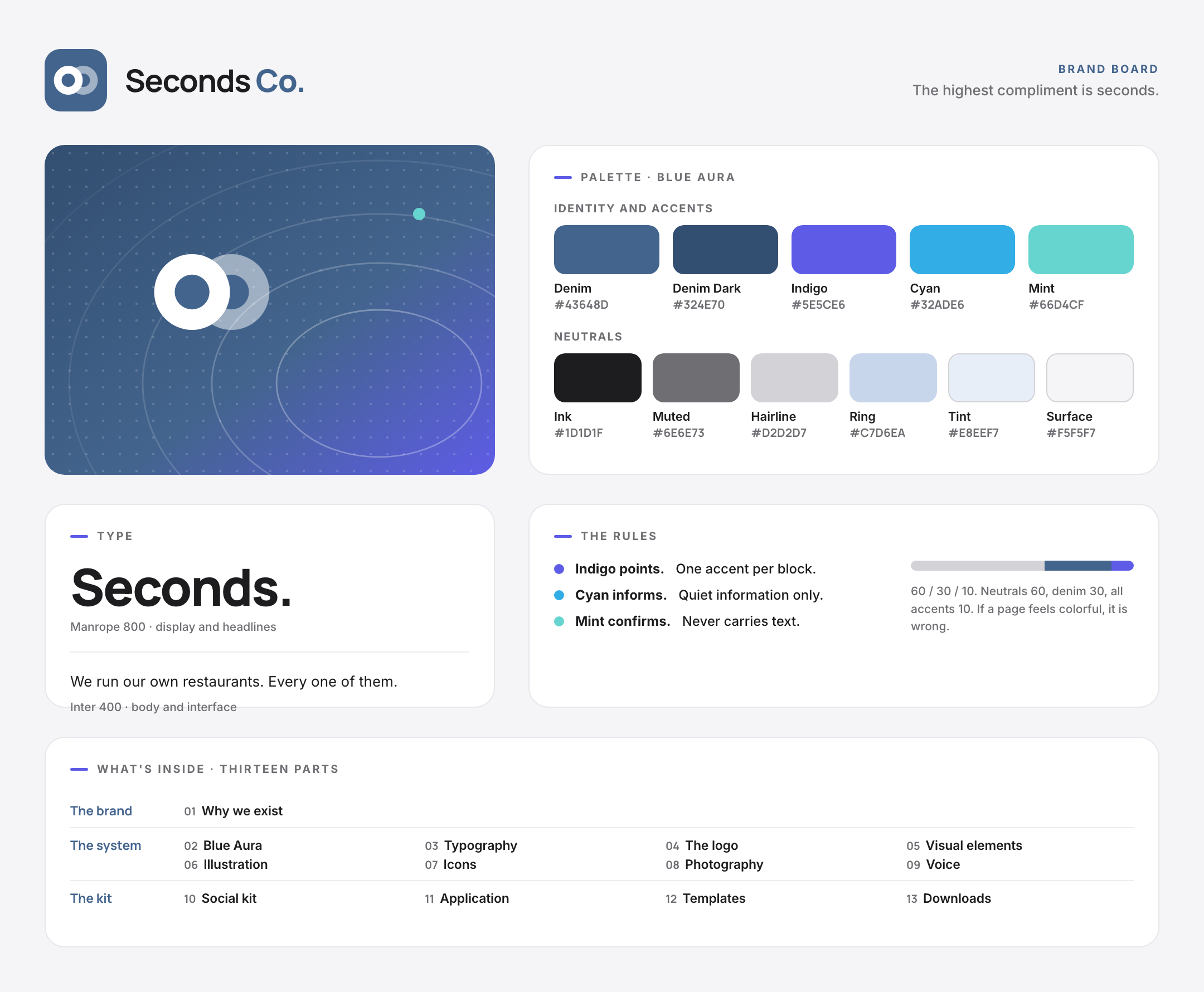1204x992 pixels.
Task: Select the Cyan color swatch
Action: coord(962,250)
